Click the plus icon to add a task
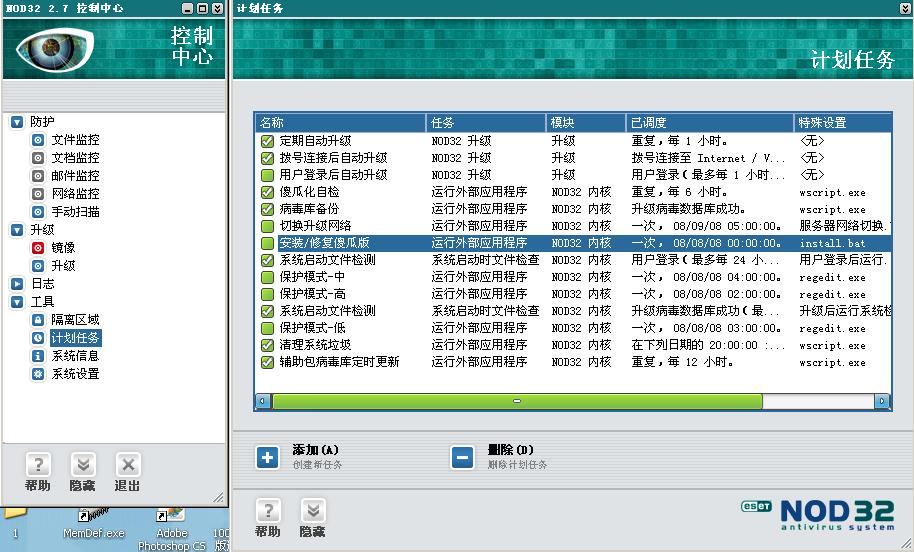This screenshot has width=914, height=552. (x=268, y=458)
